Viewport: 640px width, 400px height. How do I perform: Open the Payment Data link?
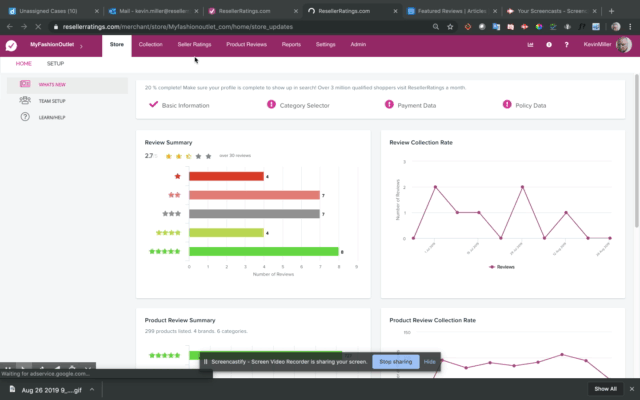click(x=417, y=105)
